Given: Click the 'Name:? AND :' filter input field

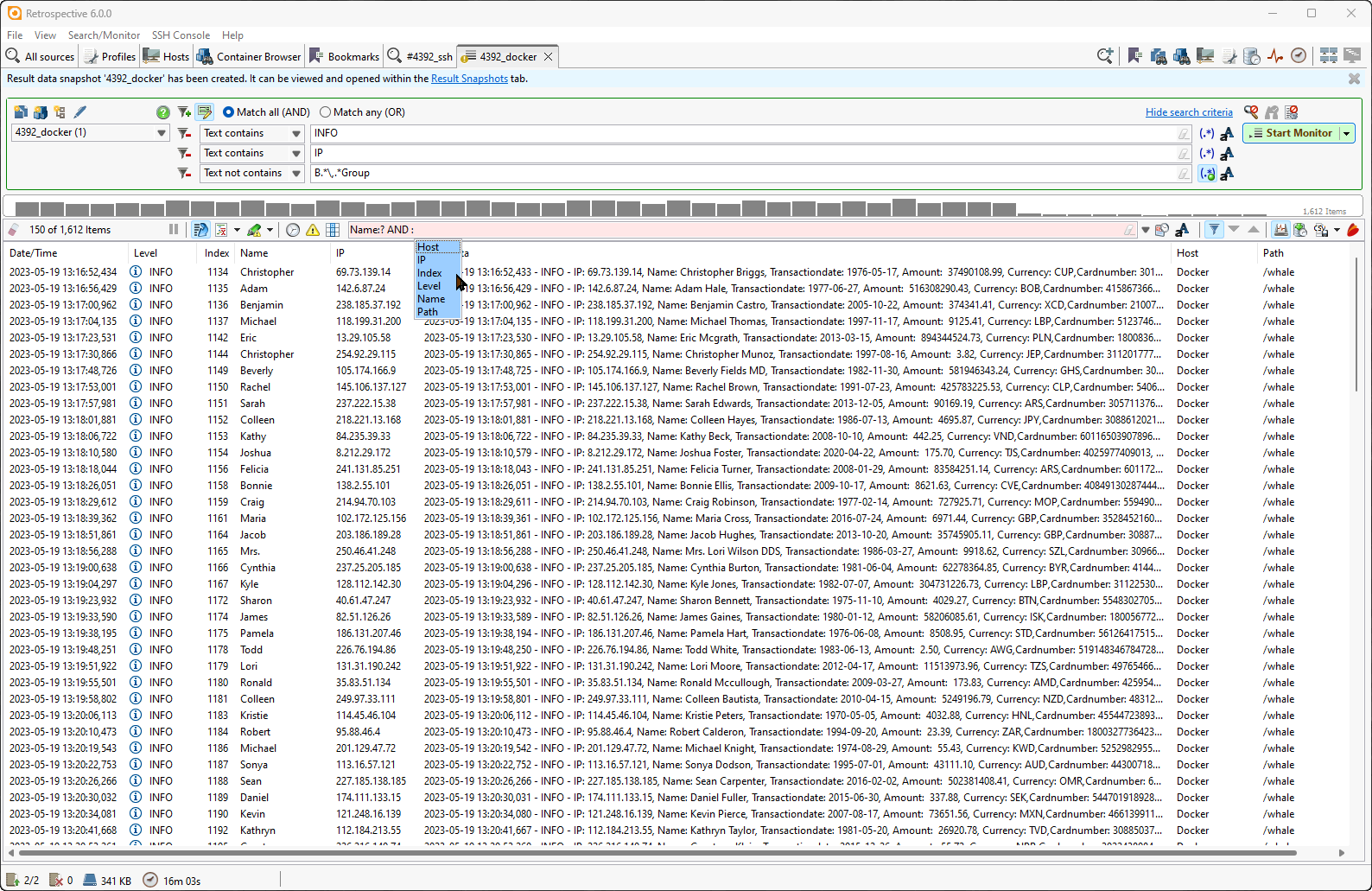Looking at the screenshot, I should [x=741, y=230].
